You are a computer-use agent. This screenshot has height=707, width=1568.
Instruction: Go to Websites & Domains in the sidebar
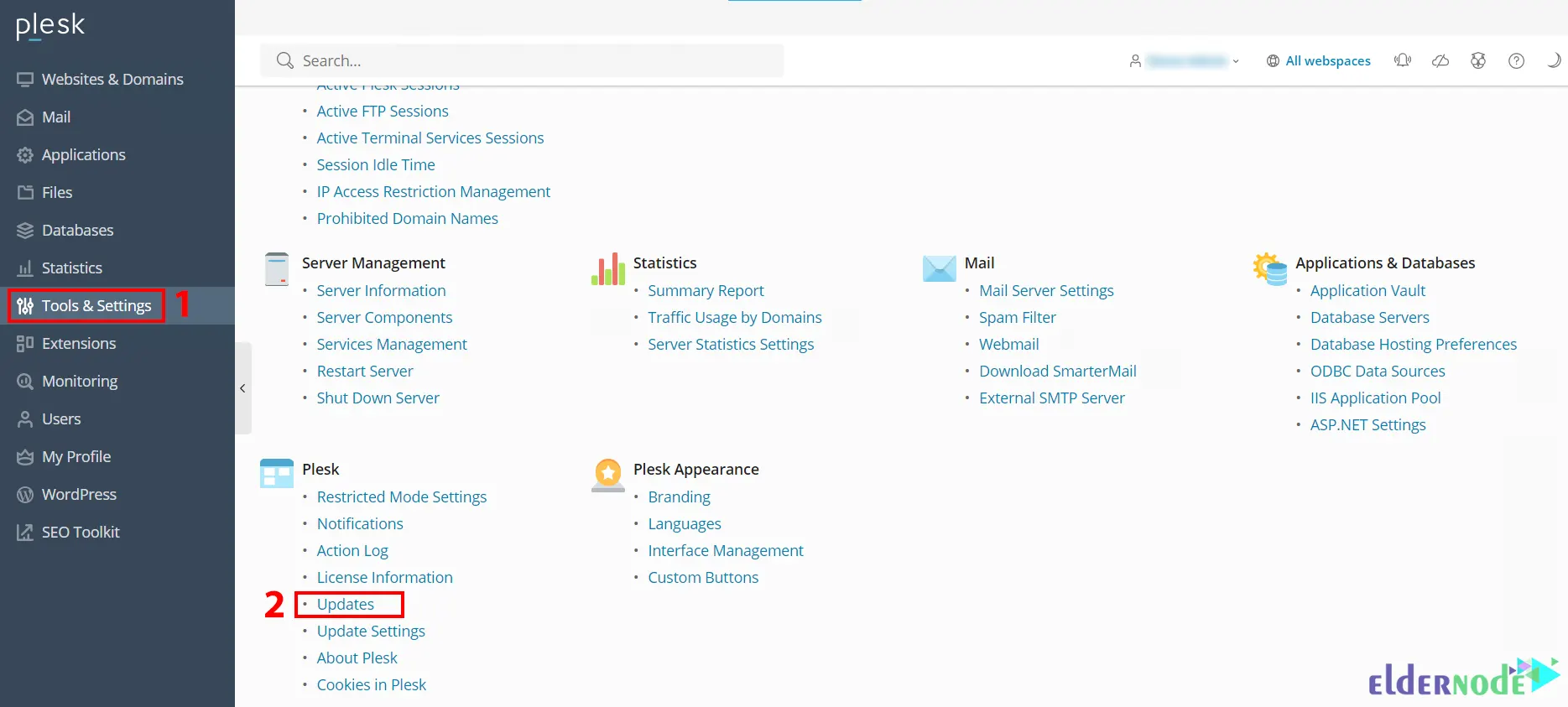pyautogui.click(x=112, y=80)
